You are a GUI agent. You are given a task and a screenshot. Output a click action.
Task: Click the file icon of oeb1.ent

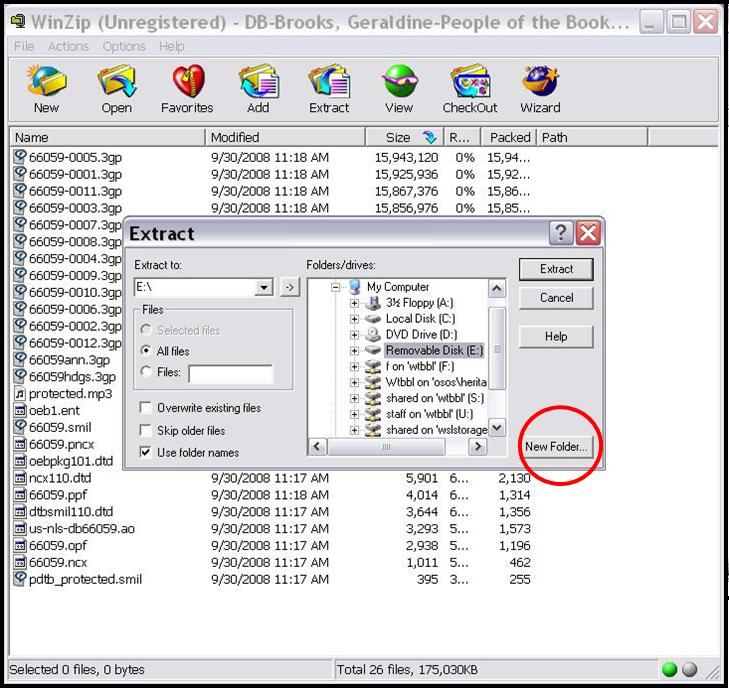point(20,411)
